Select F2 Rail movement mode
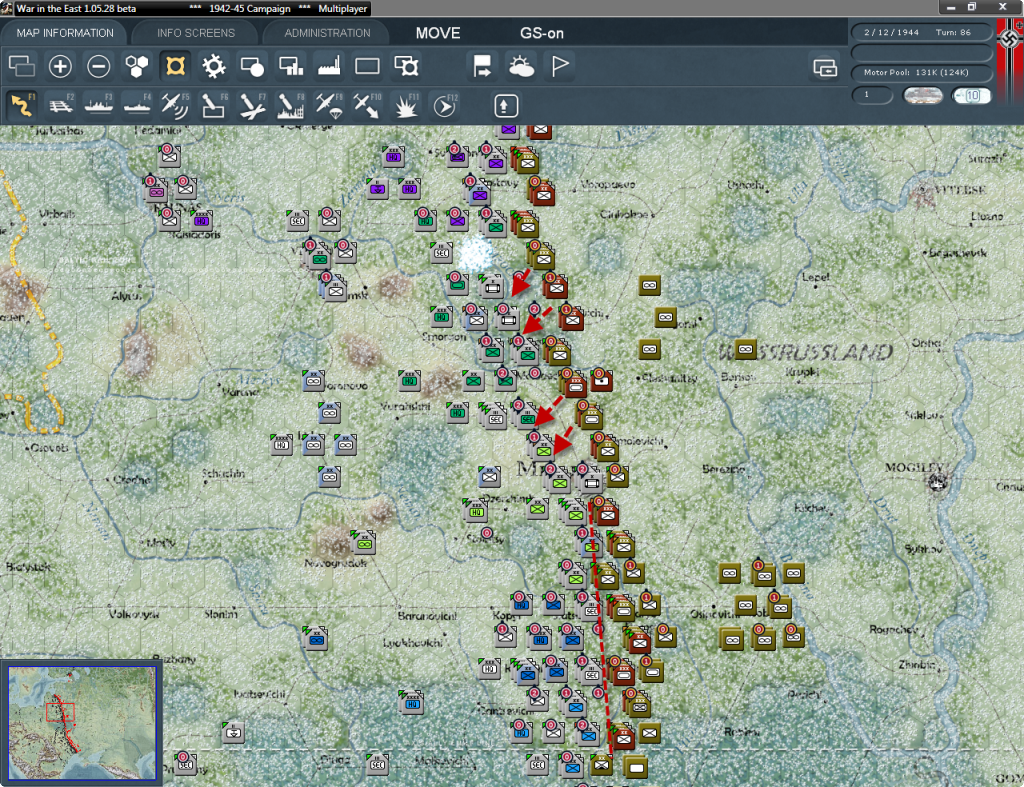The height and width of the screenshot is (787, 1024). 60,106
